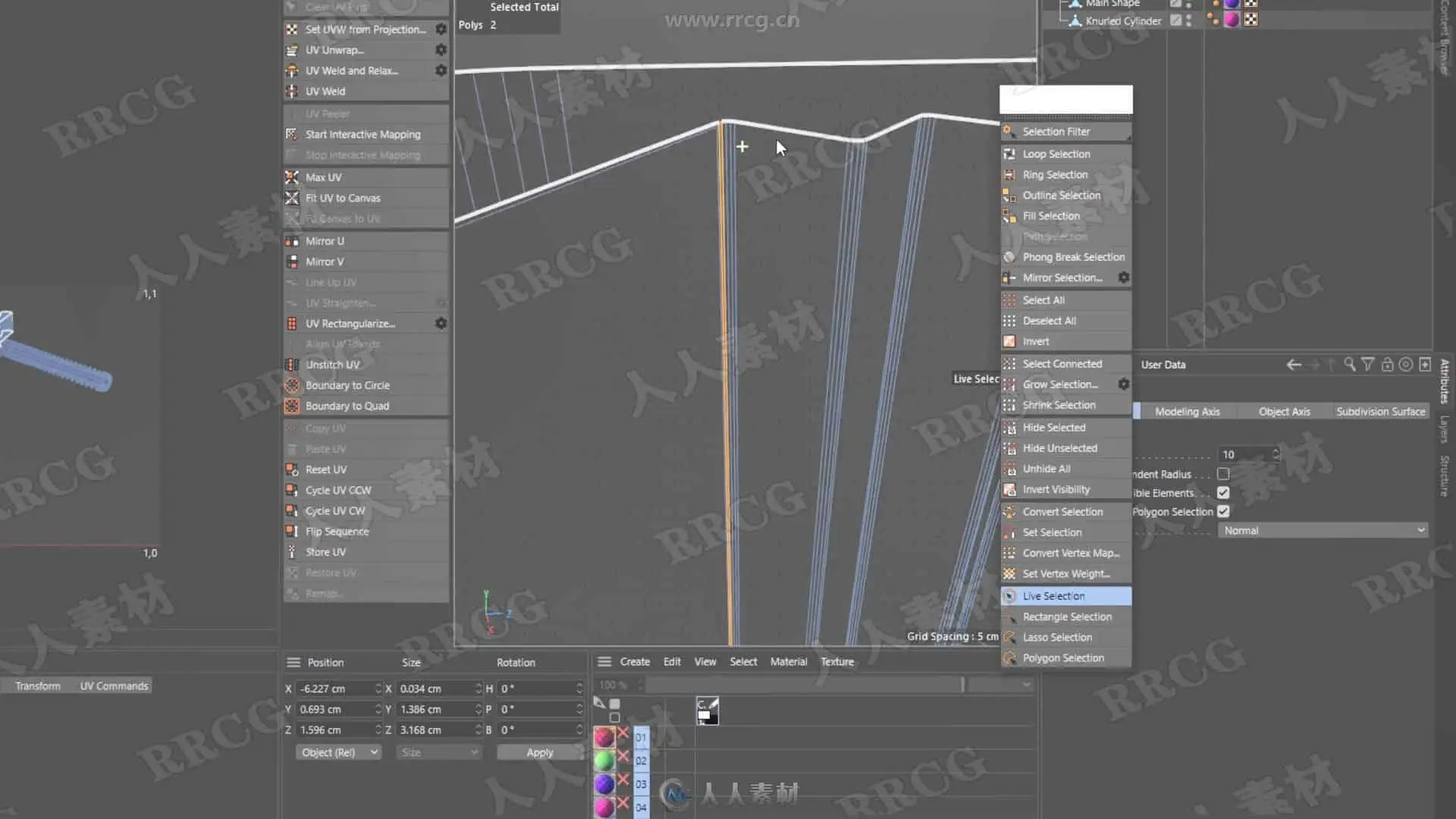Select the green material swatch

point(604,760)
